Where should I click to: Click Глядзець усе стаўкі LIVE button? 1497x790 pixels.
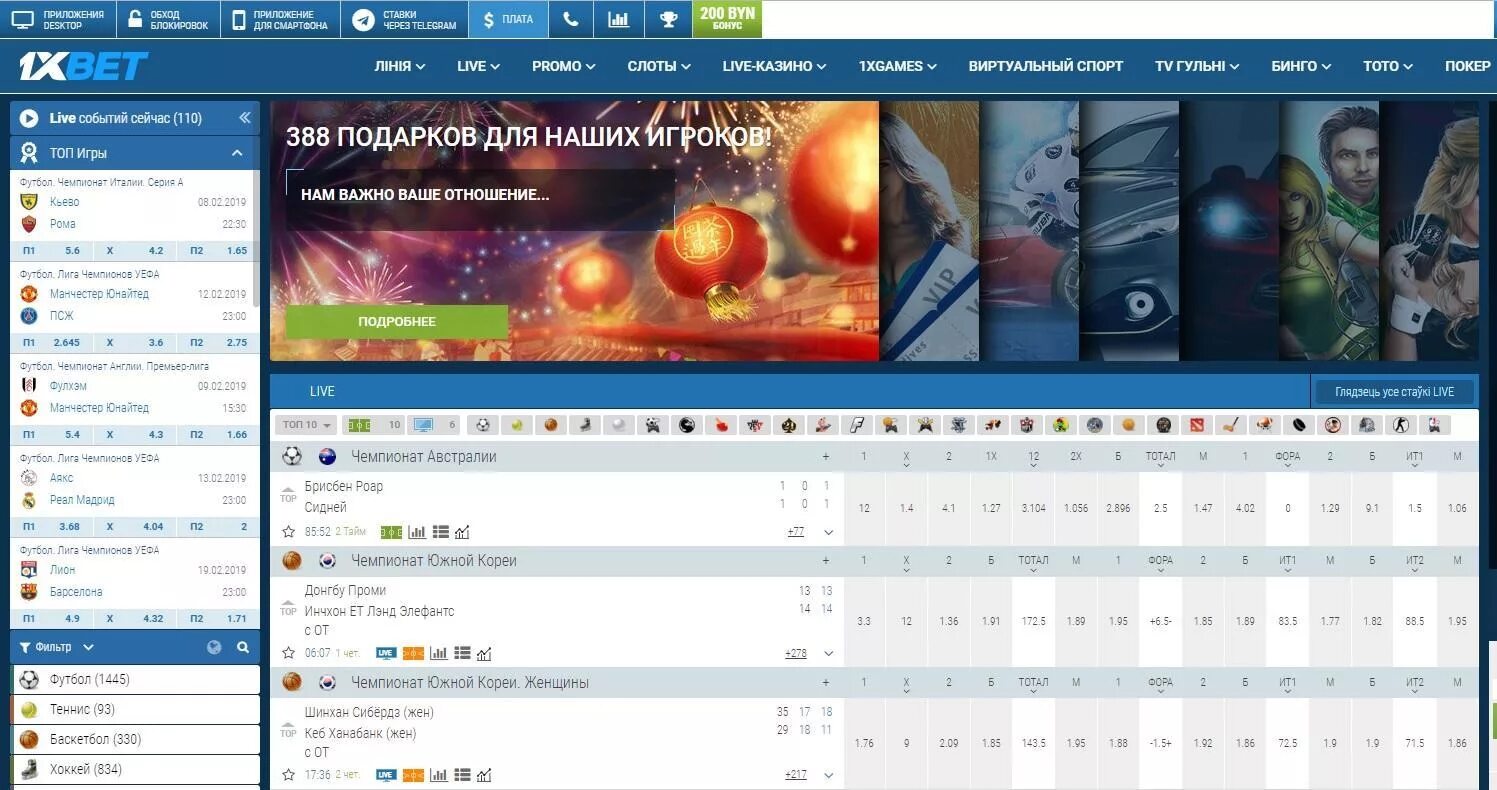coord(1394,392)
